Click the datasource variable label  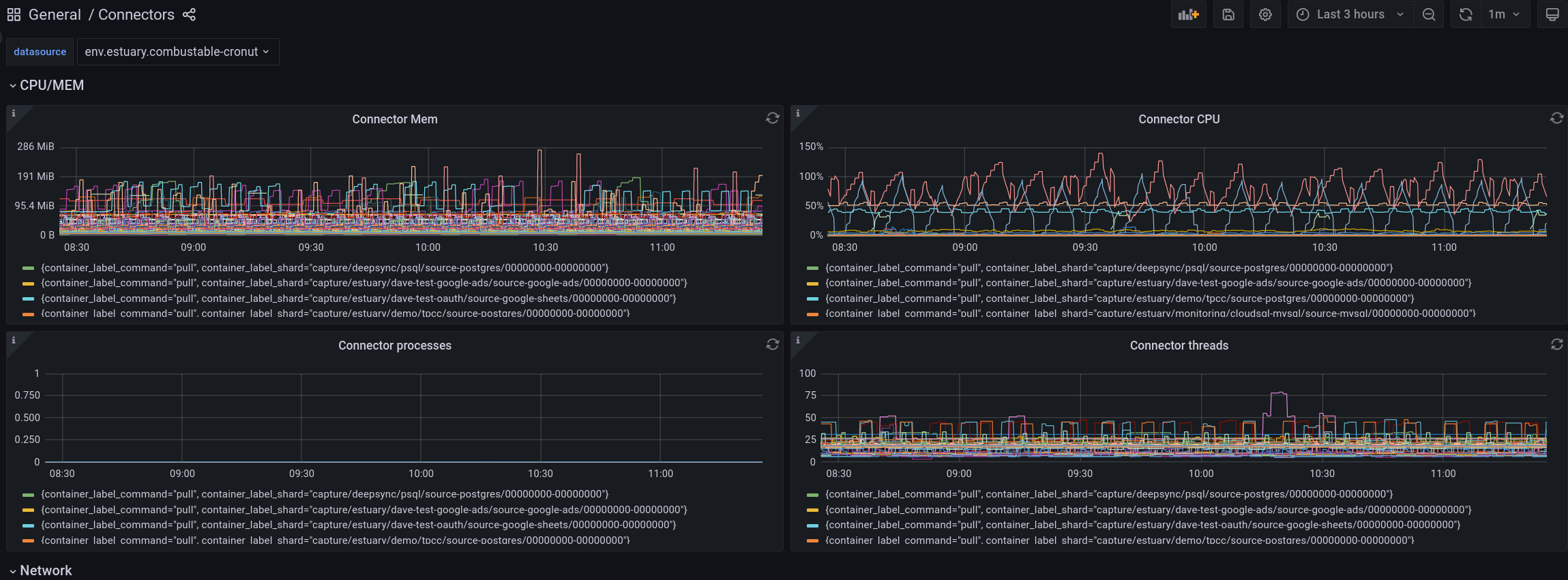(x=40, y=52)
